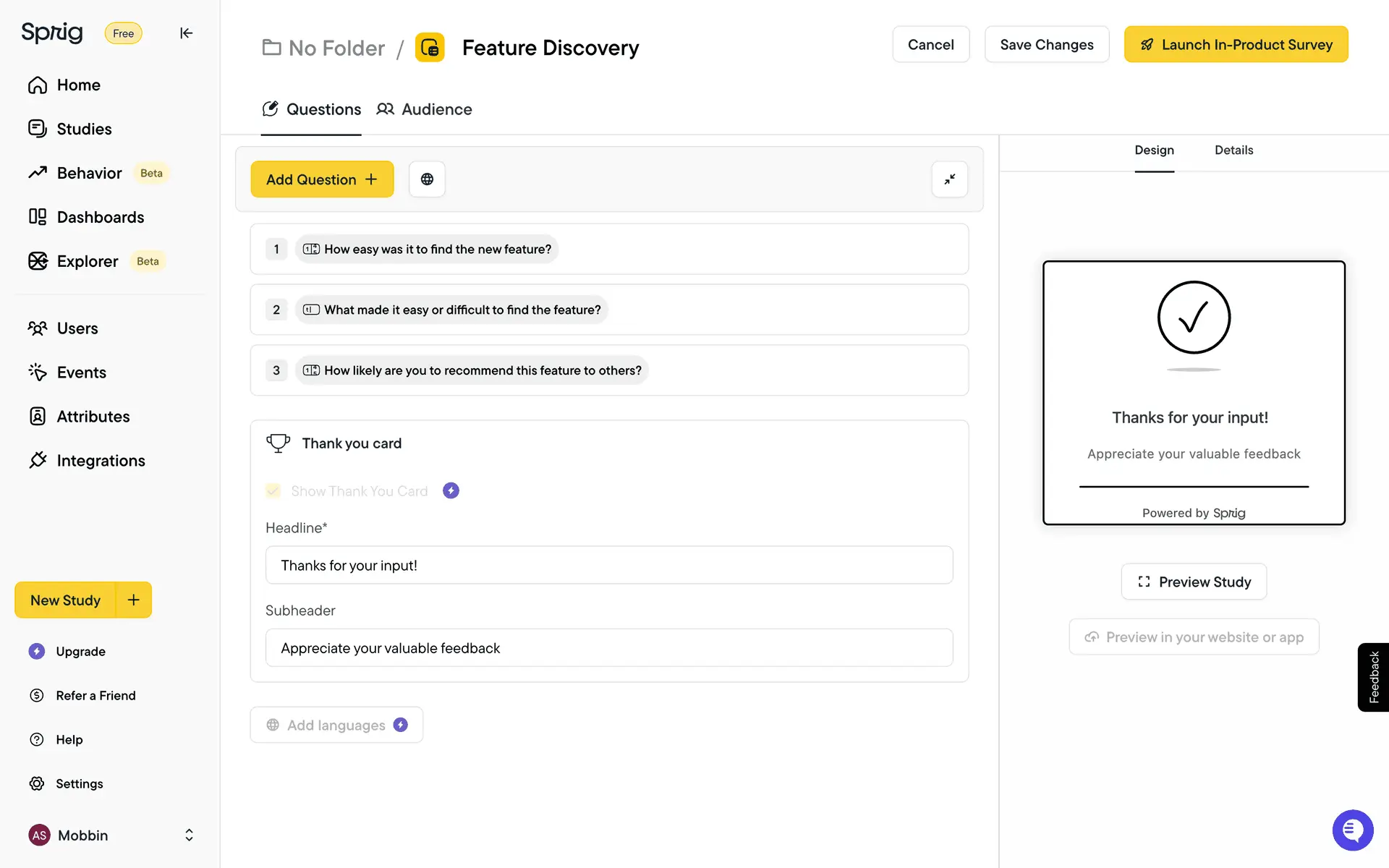
Task: Click the plus next to New Study
Action: (134, 600)
